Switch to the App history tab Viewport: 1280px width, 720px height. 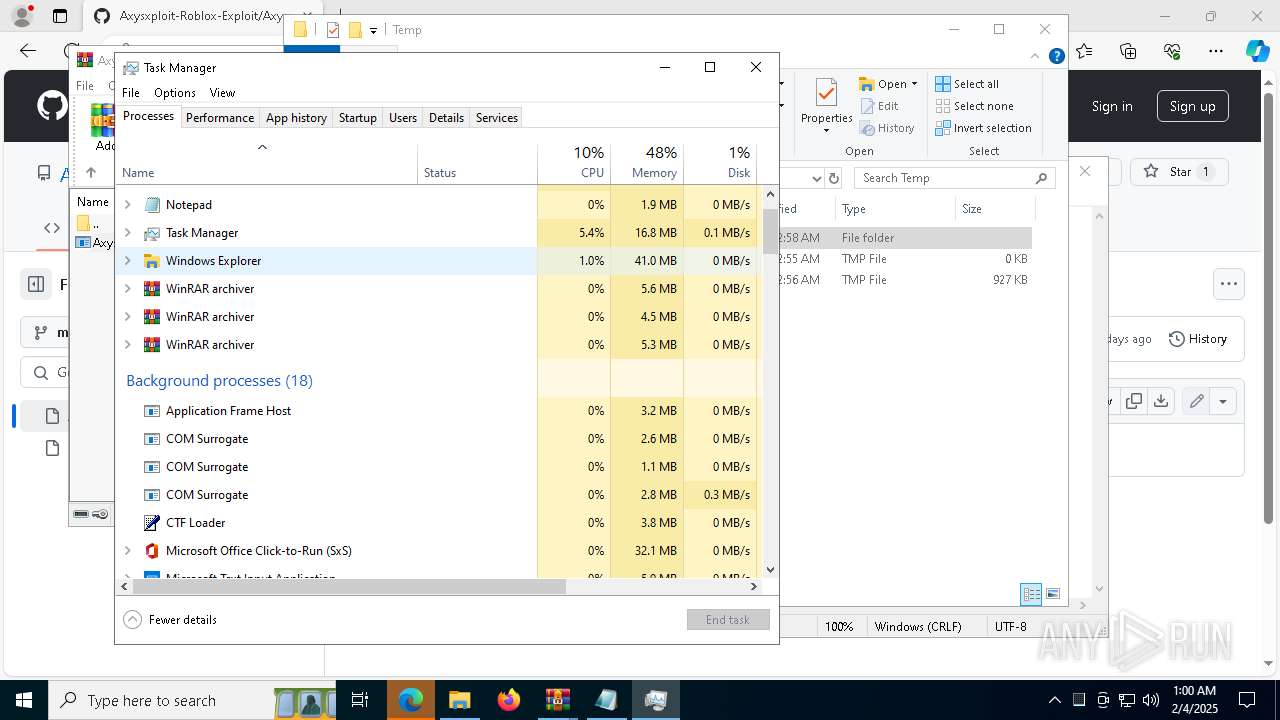[x=296, y=117]
